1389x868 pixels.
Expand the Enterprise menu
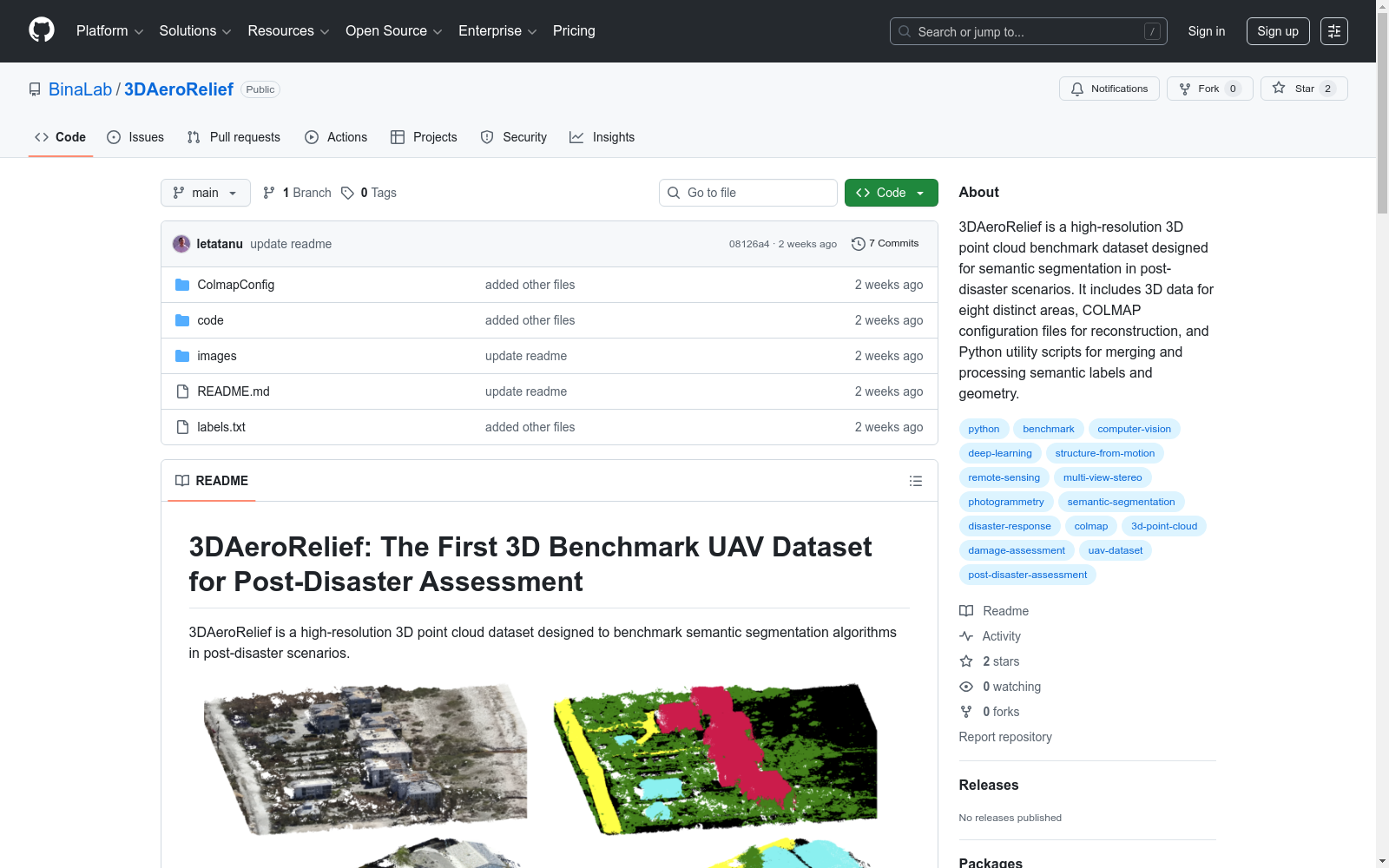[497, 31]
